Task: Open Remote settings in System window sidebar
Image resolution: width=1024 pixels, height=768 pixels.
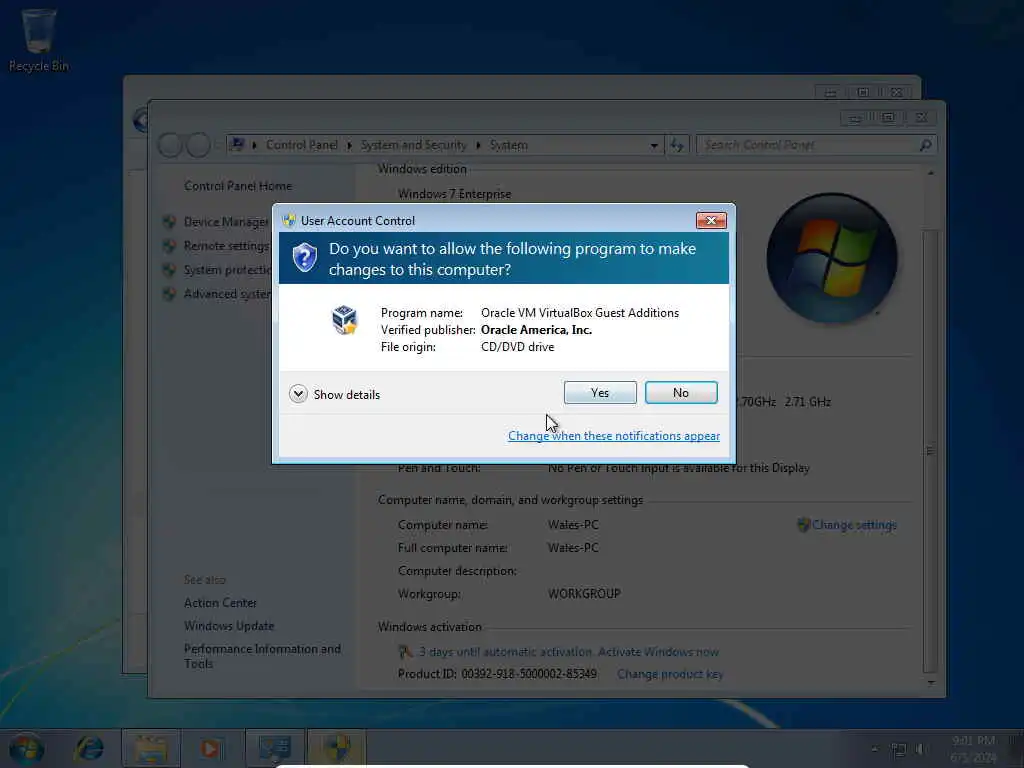Action: tap(226, 246)
